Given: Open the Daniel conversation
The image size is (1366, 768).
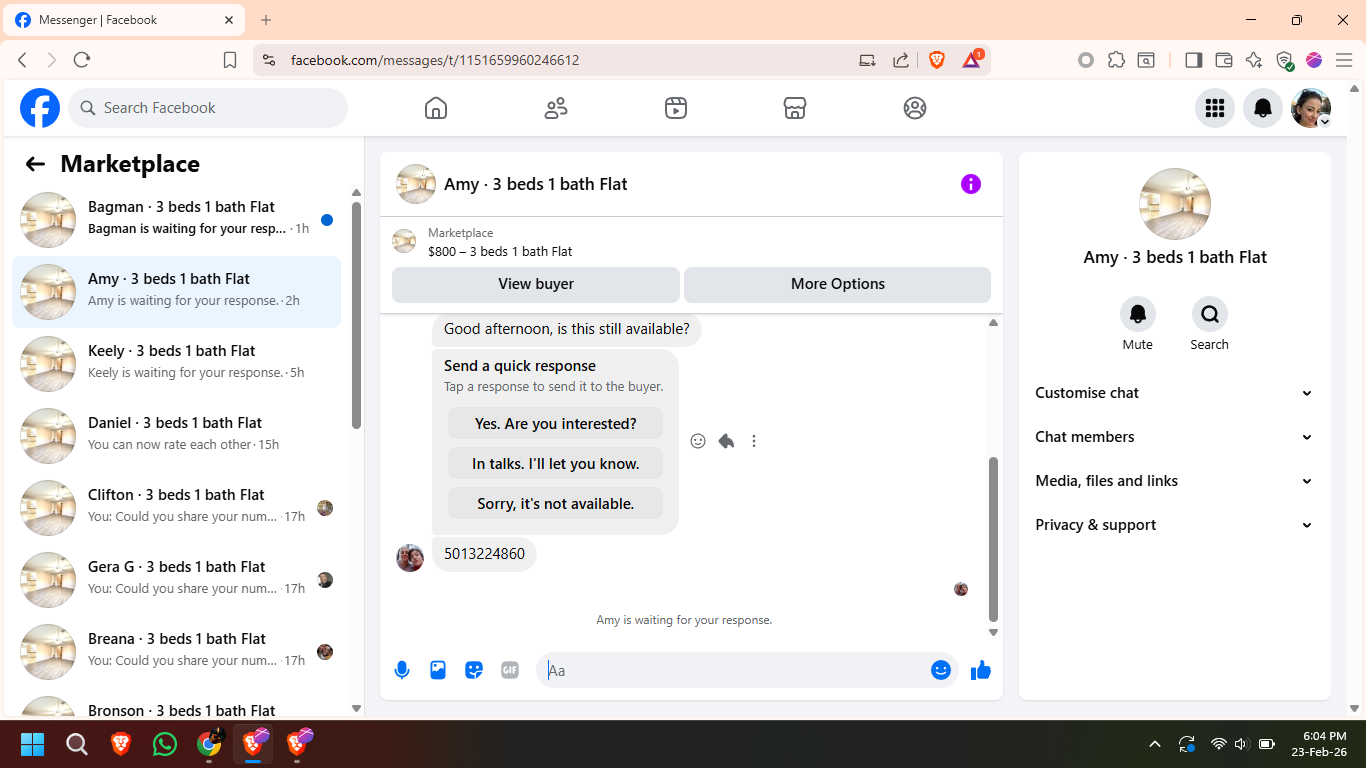Looking at the screenshot, I should click(176, 436).
